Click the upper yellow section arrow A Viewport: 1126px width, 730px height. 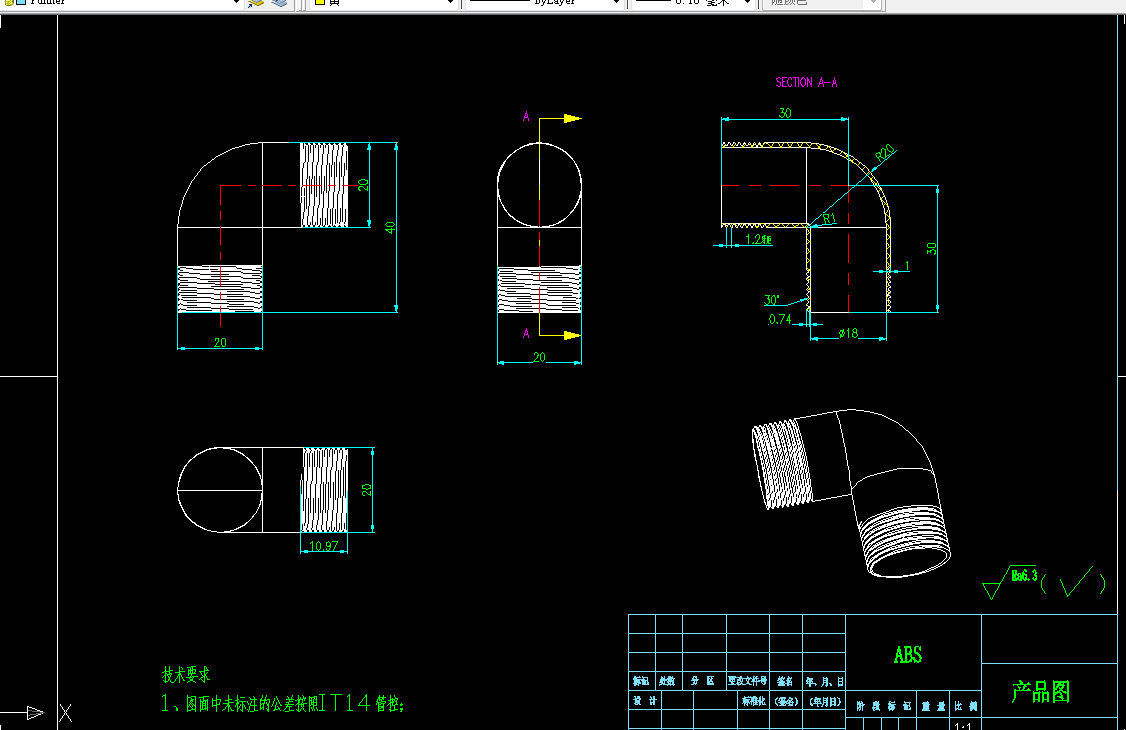pyautogui.click(x=572, y=118)
